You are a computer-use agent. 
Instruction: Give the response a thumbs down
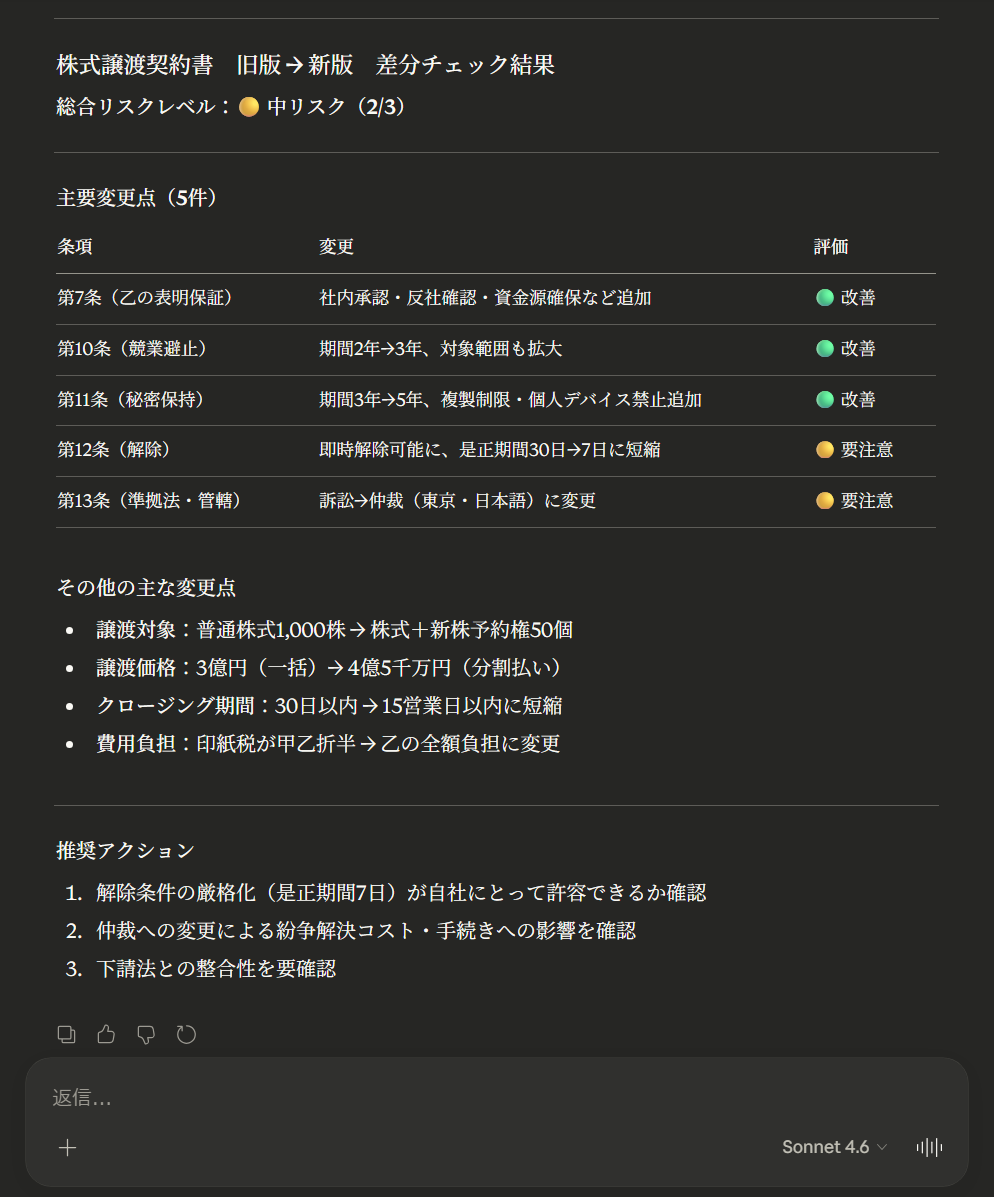[x=145, y=1034]
